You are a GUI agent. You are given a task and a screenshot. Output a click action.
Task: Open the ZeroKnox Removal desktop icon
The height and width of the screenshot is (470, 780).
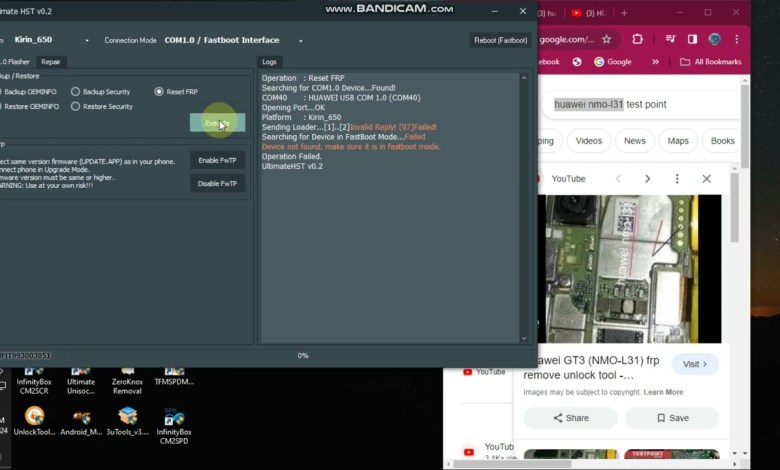coord(127,381)
